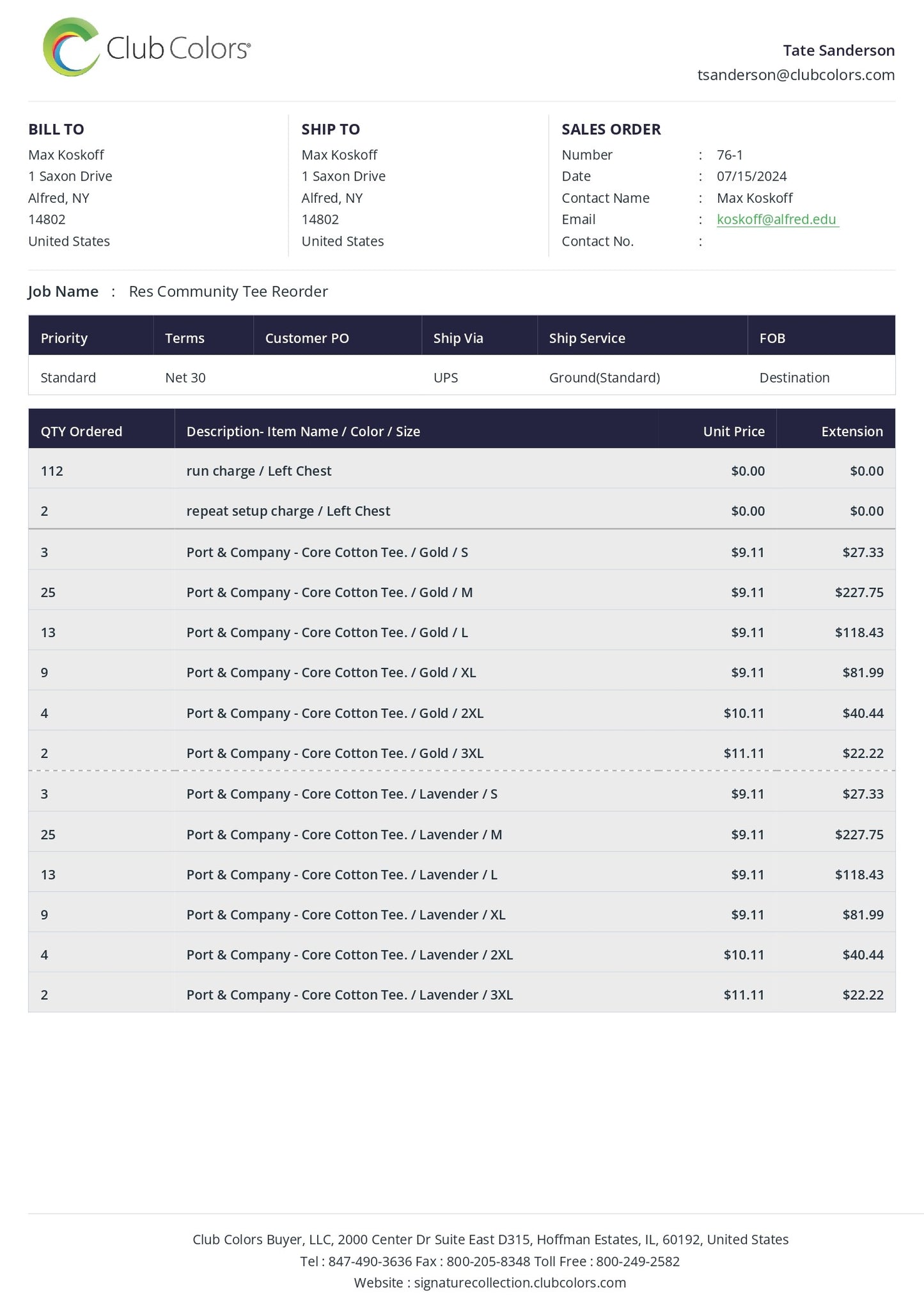The width and height of the screenshot is (924, 1305).
Task: Select the order number 76-1
Action: click(730, 155)
